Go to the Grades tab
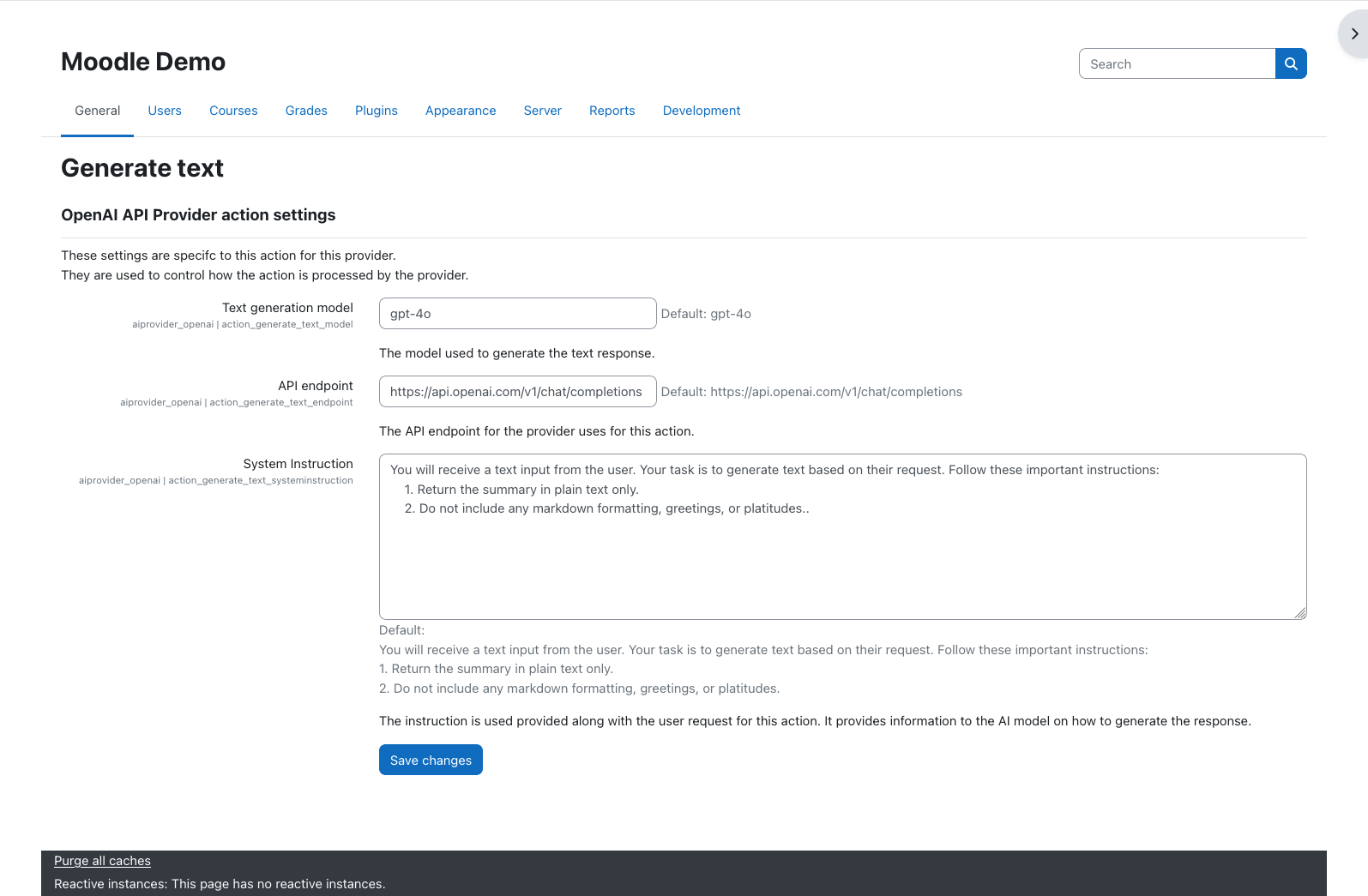The width and height of the screenshot is (1368, 896). click(306, 111)
